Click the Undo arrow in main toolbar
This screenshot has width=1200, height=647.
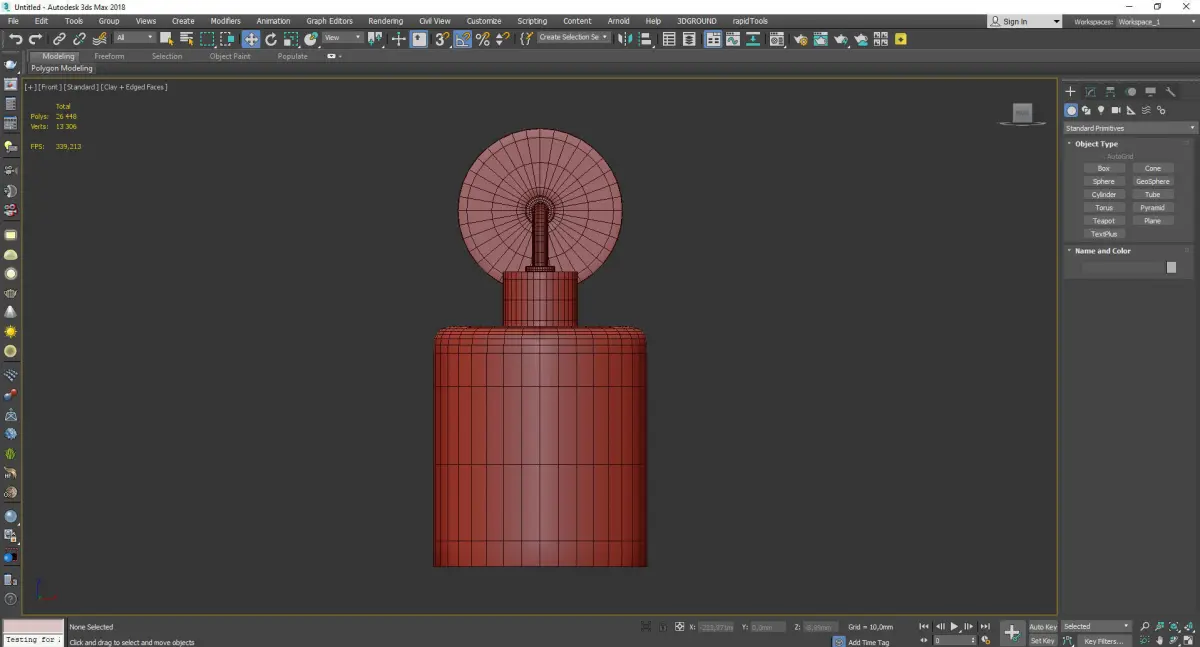[x=15, y=39]
